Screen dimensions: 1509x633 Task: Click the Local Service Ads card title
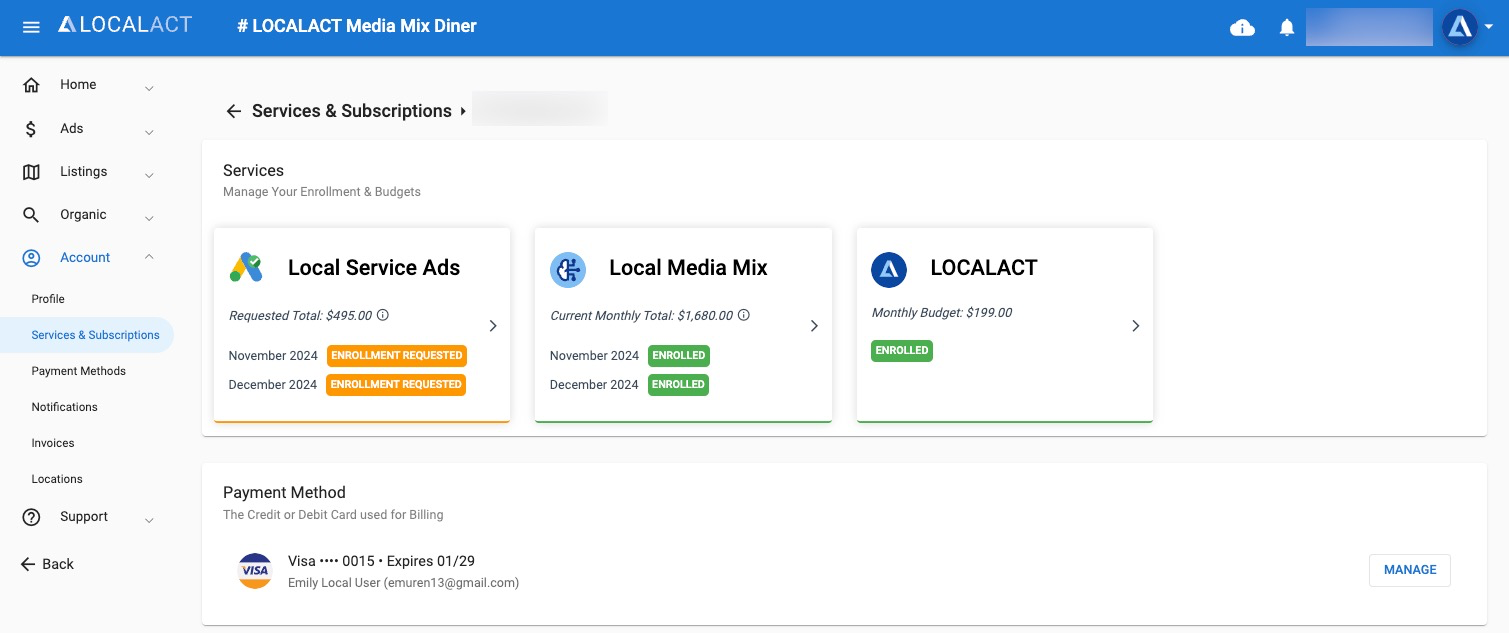374,268
